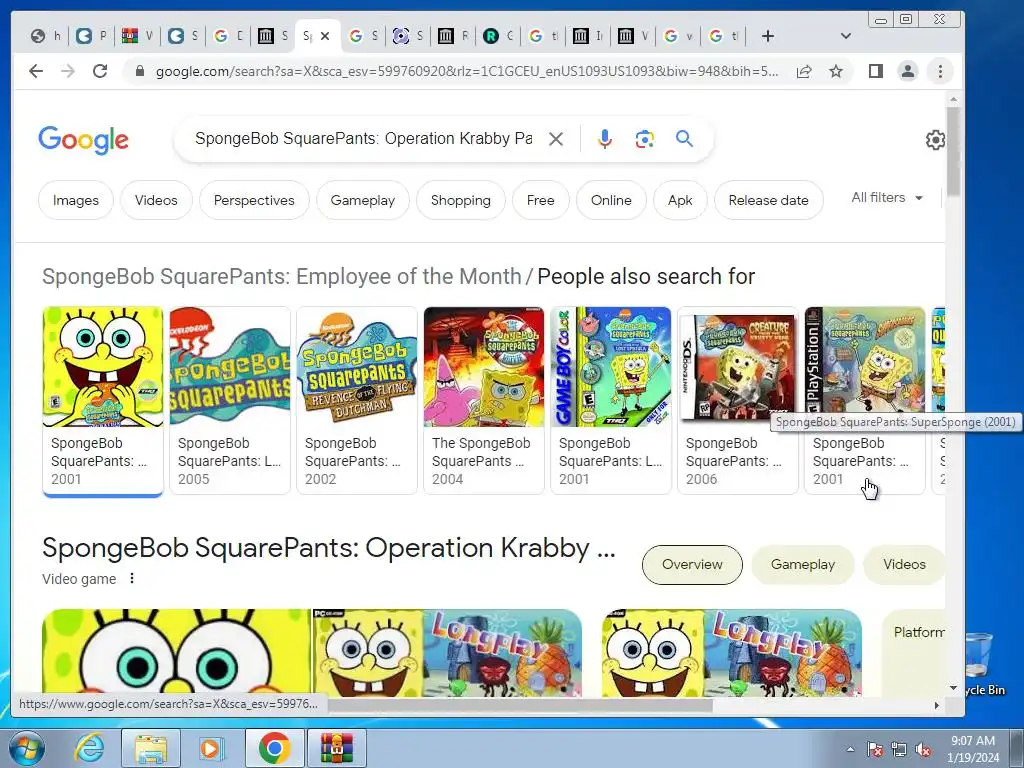Start voice search with microphone
The image size is (1024, 768).
point(605,139)
